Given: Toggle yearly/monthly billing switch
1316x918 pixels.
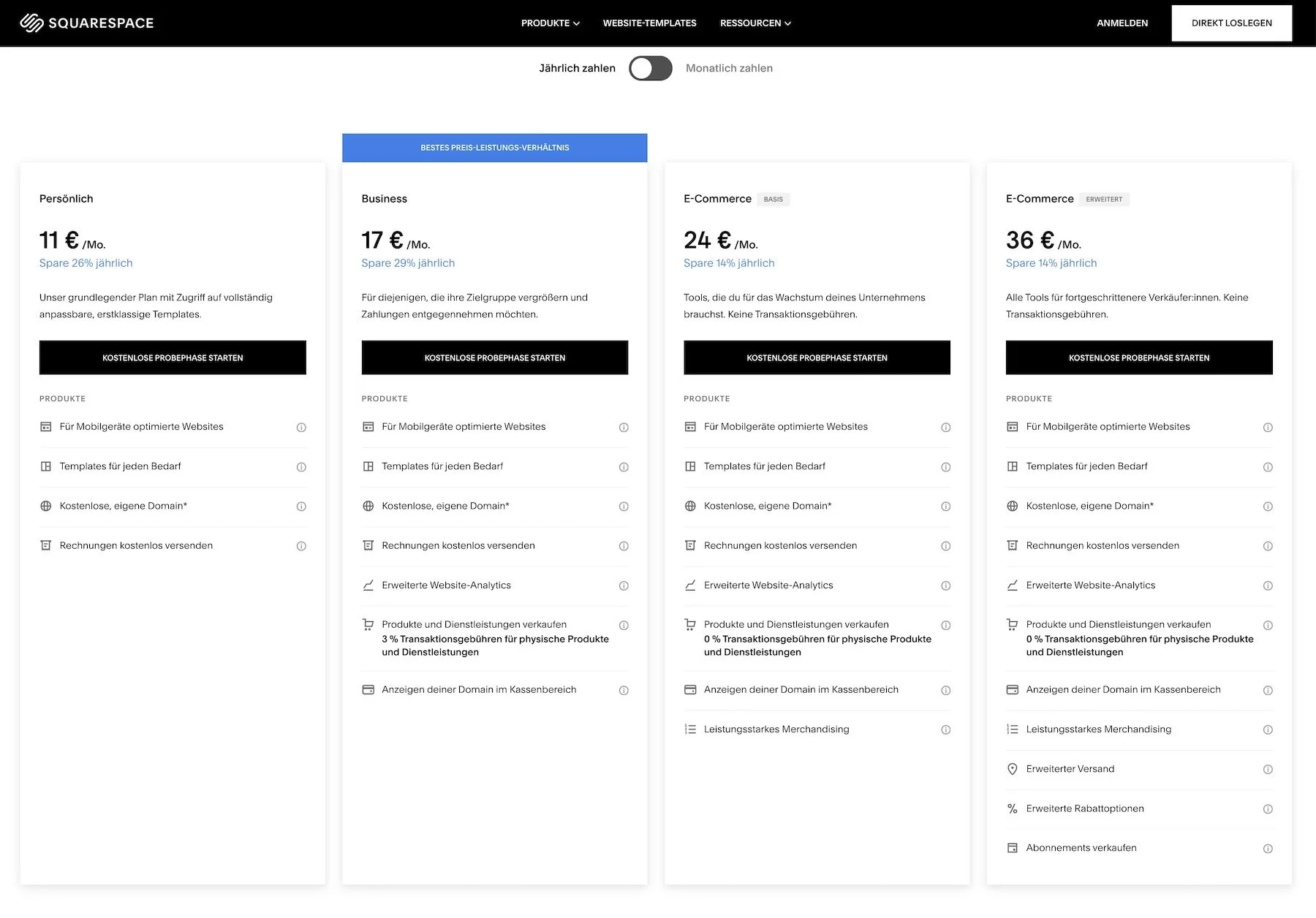Looking at the screenshot, I should 651,68.
